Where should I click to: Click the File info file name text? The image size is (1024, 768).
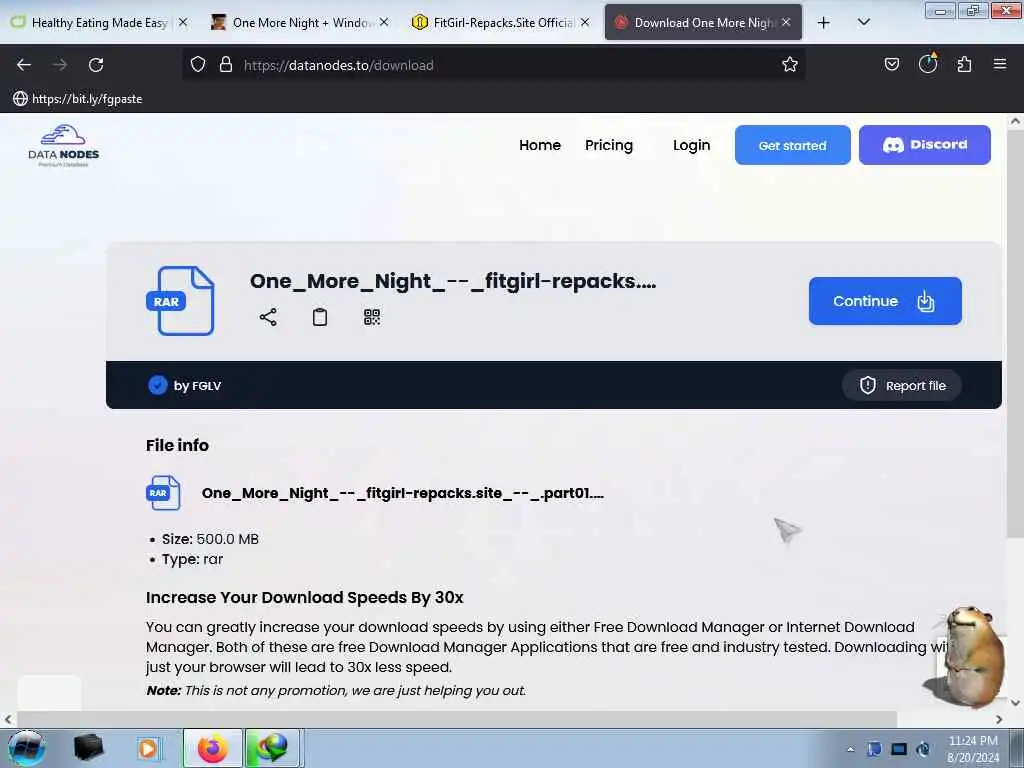coord(402,493)
